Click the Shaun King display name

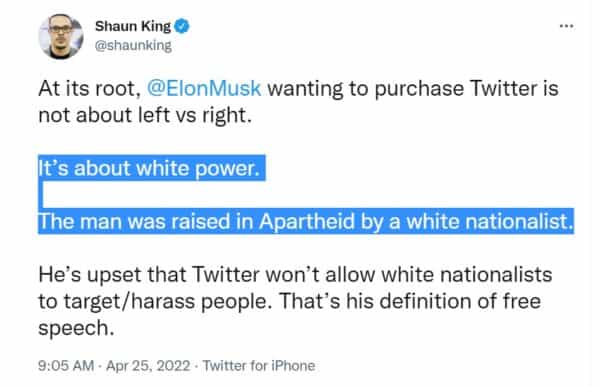pos(133,26)
